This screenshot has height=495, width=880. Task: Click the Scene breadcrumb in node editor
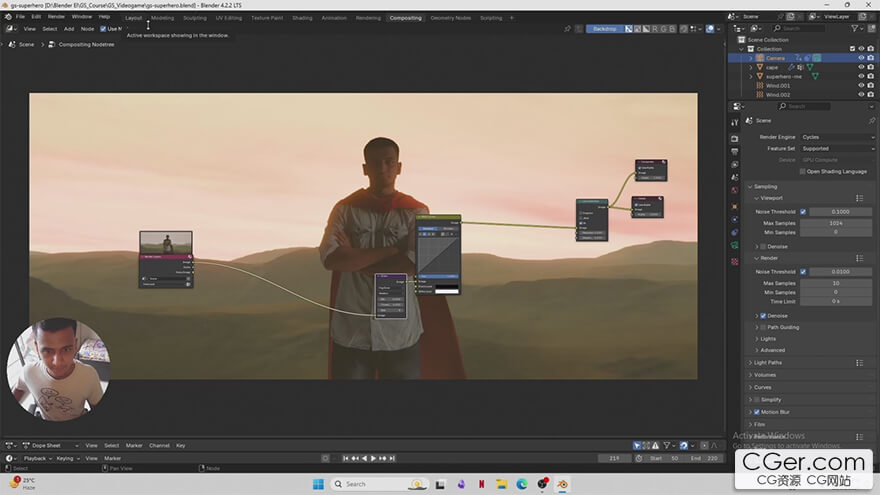click(26, 44)
